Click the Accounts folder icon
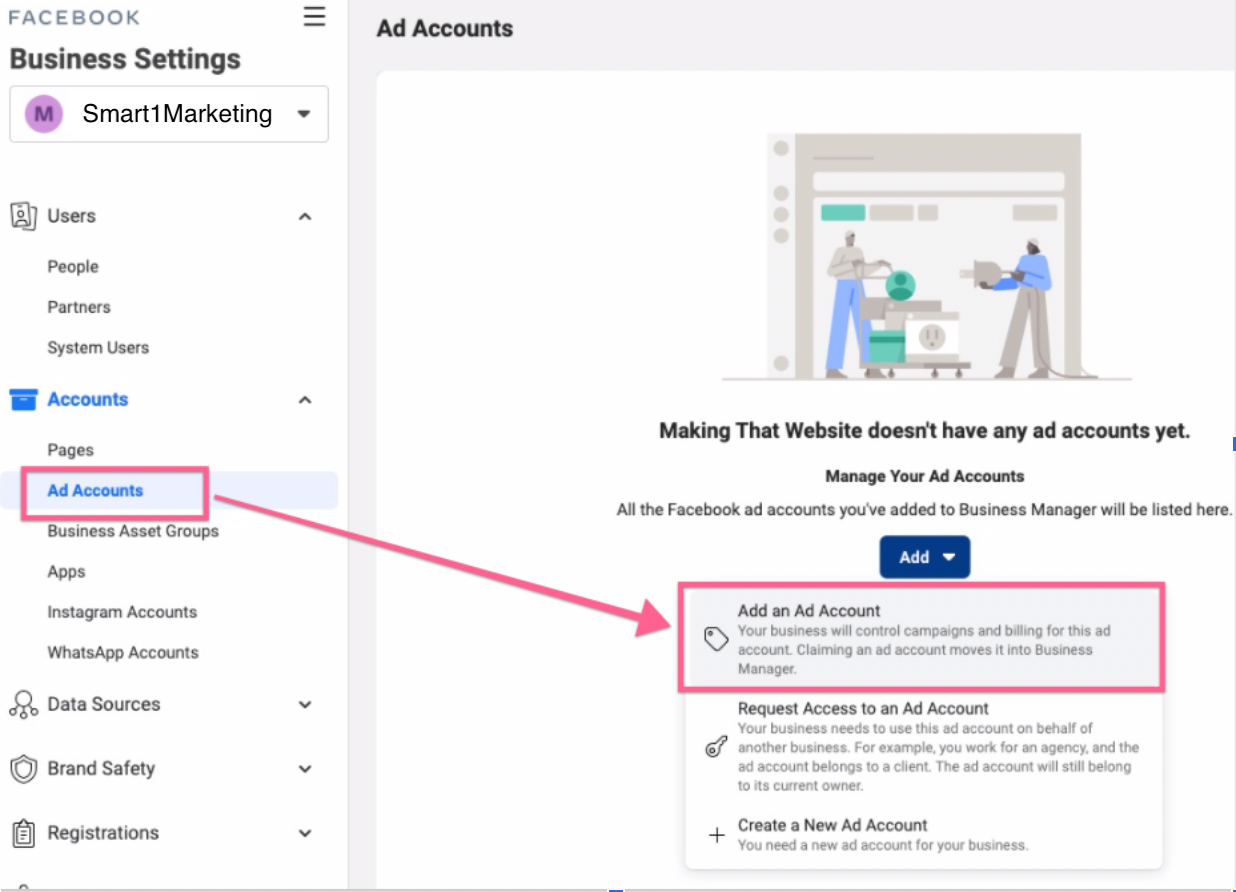This screenshot has height=892, width=1236. point(22,400)
